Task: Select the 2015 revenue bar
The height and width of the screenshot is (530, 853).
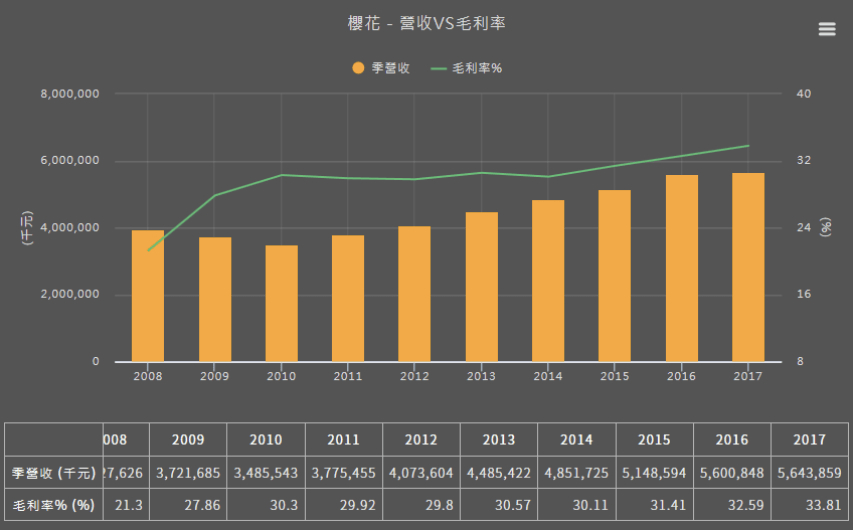Action: (x=615, y=276)
